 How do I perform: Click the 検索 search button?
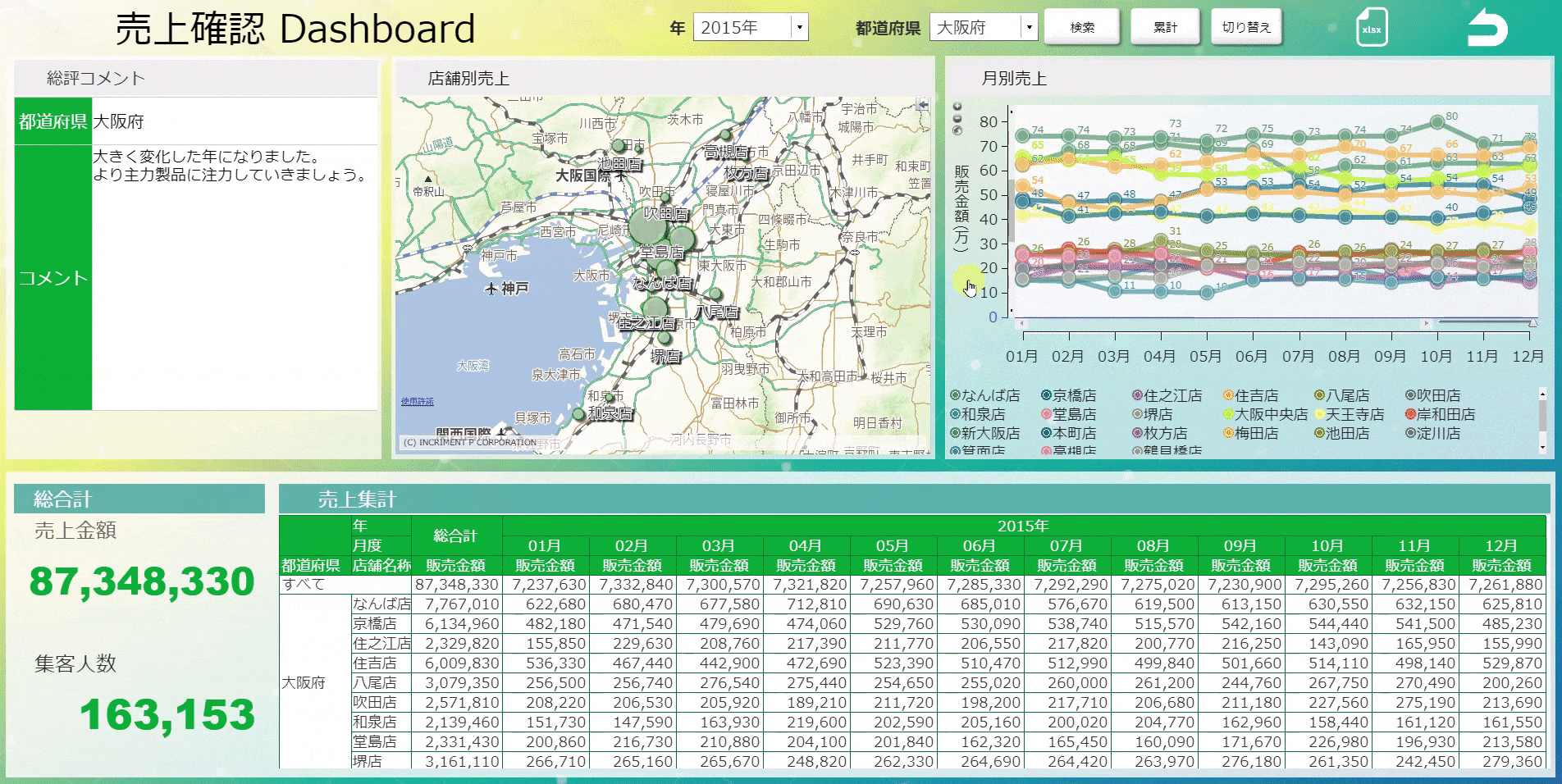pos(1082,27)
